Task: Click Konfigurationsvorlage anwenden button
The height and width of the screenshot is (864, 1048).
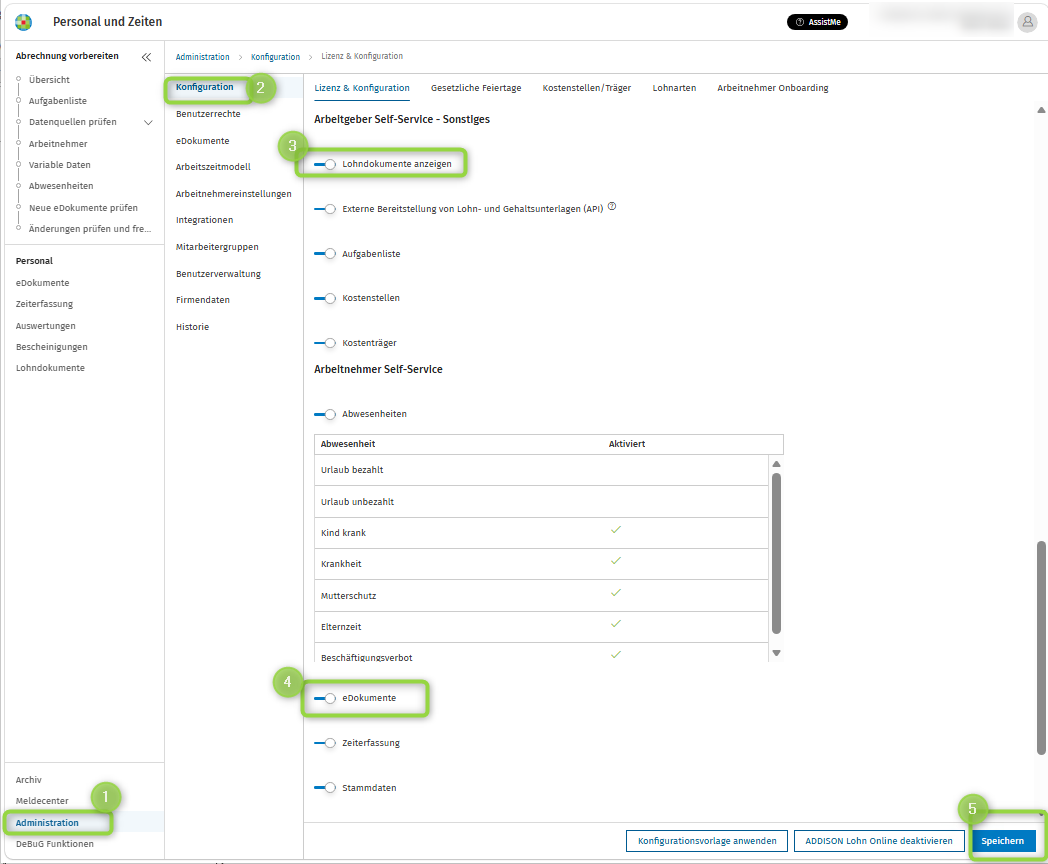Action: pyautogui.click(x=707, y=841)
